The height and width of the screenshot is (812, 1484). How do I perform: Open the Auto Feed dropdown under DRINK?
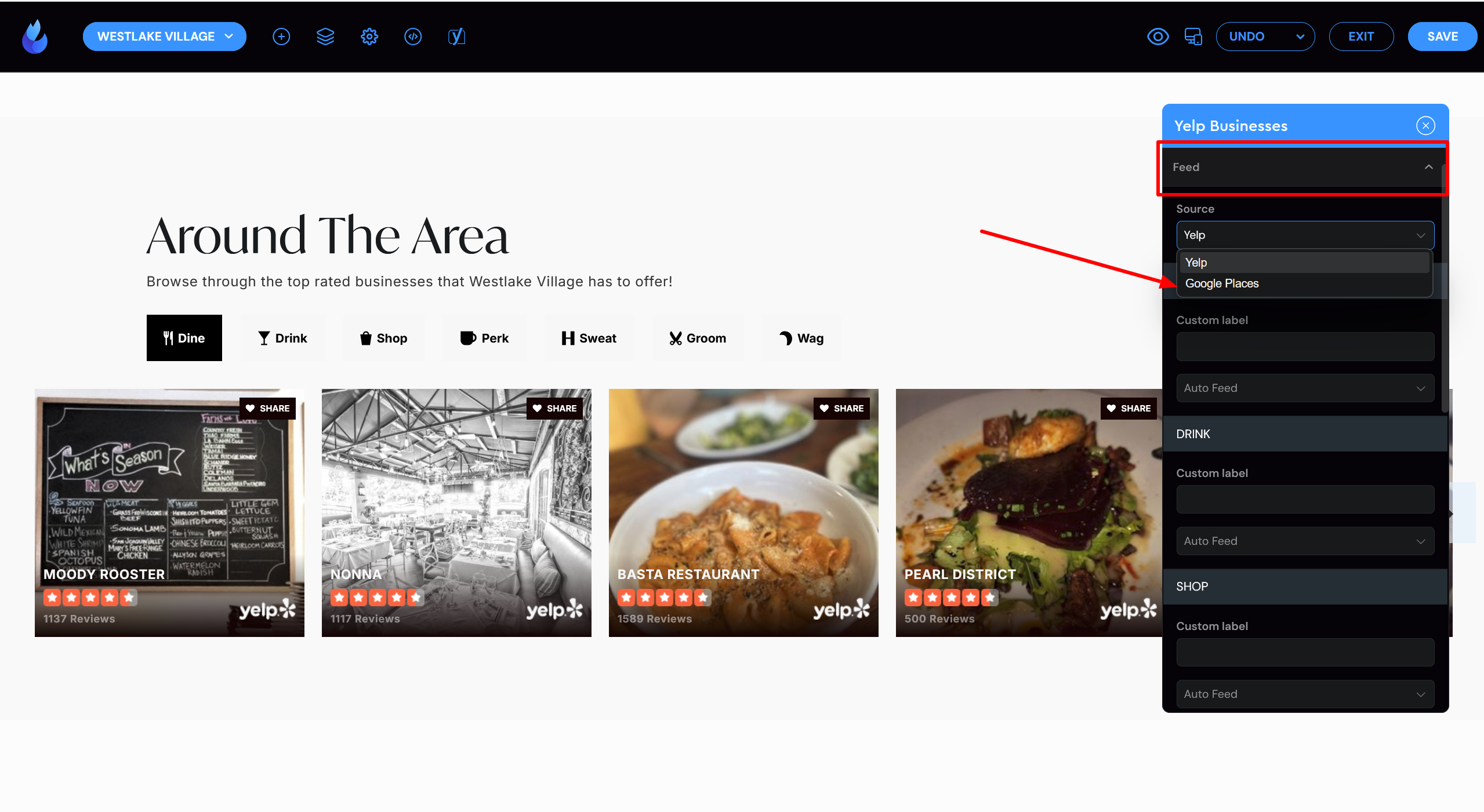click(x=1305, y=541)
